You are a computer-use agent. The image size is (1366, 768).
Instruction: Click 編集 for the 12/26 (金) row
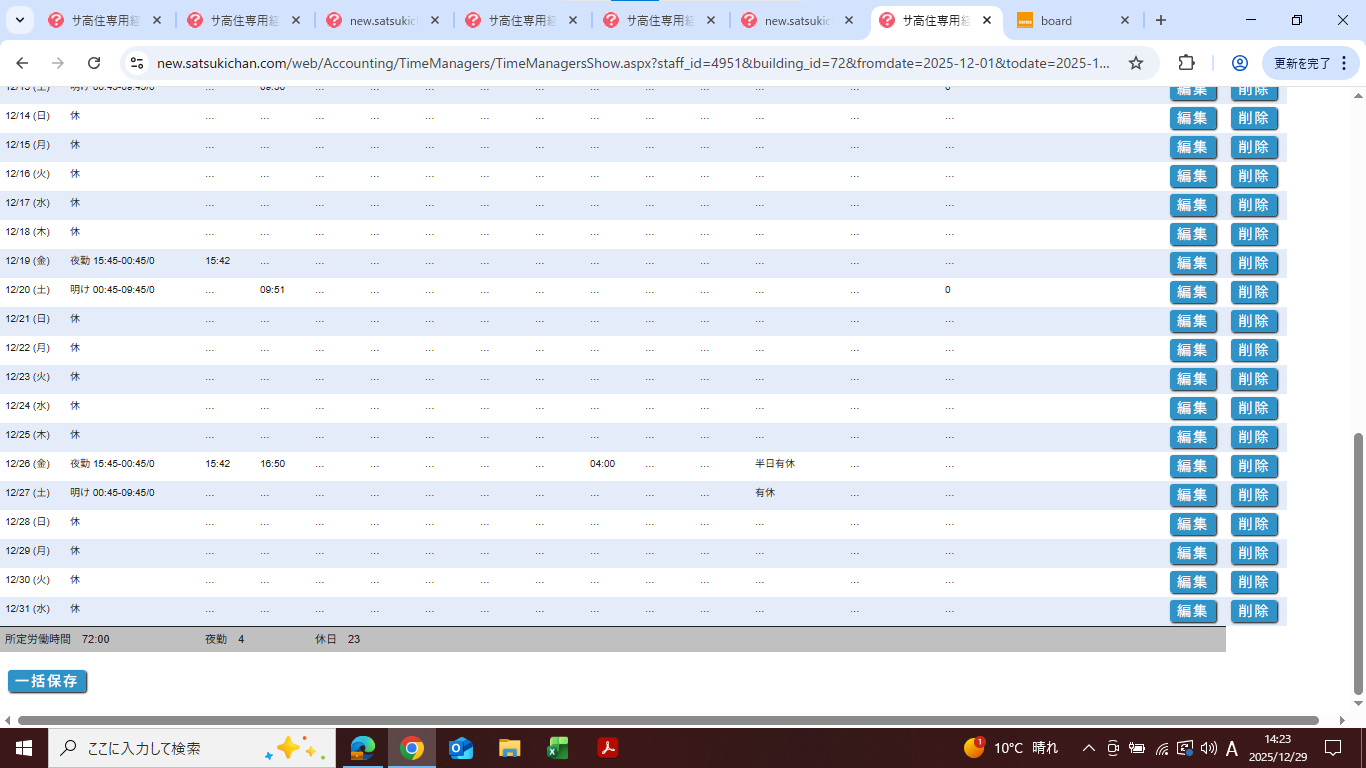point(1193,466)
